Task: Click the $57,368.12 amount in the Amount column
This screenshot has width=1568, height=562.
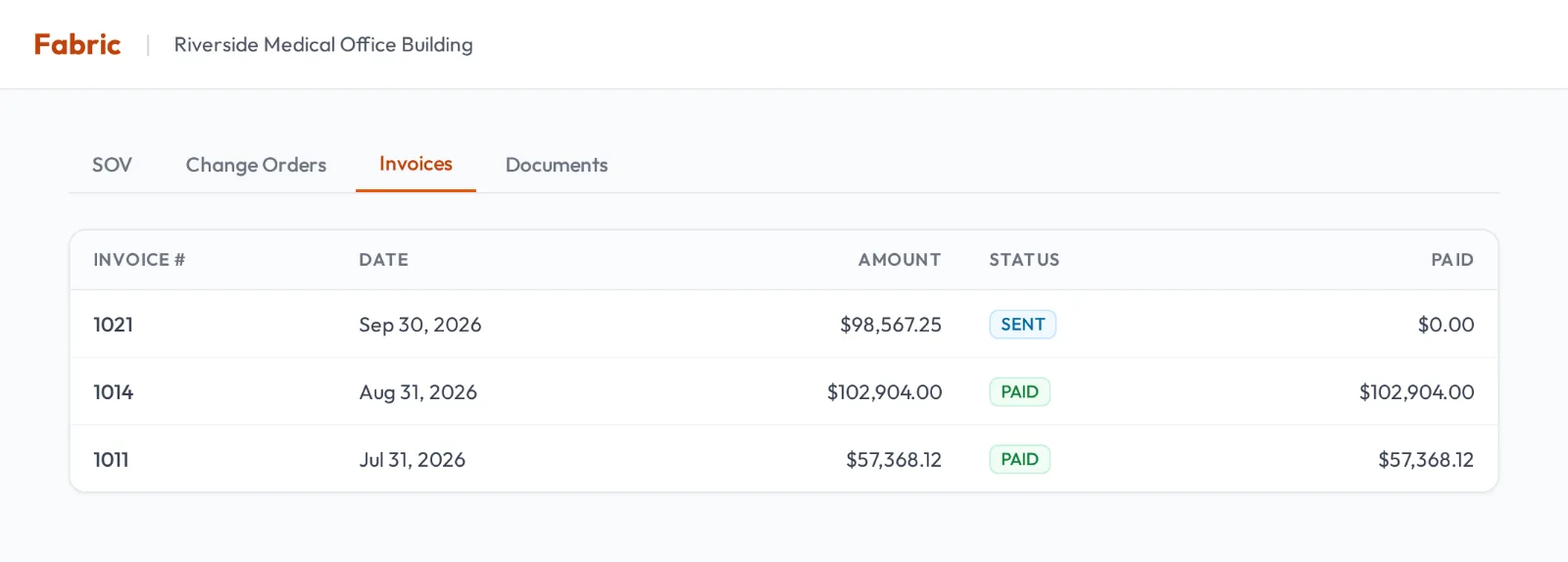Action: click(x=894, y=459)
